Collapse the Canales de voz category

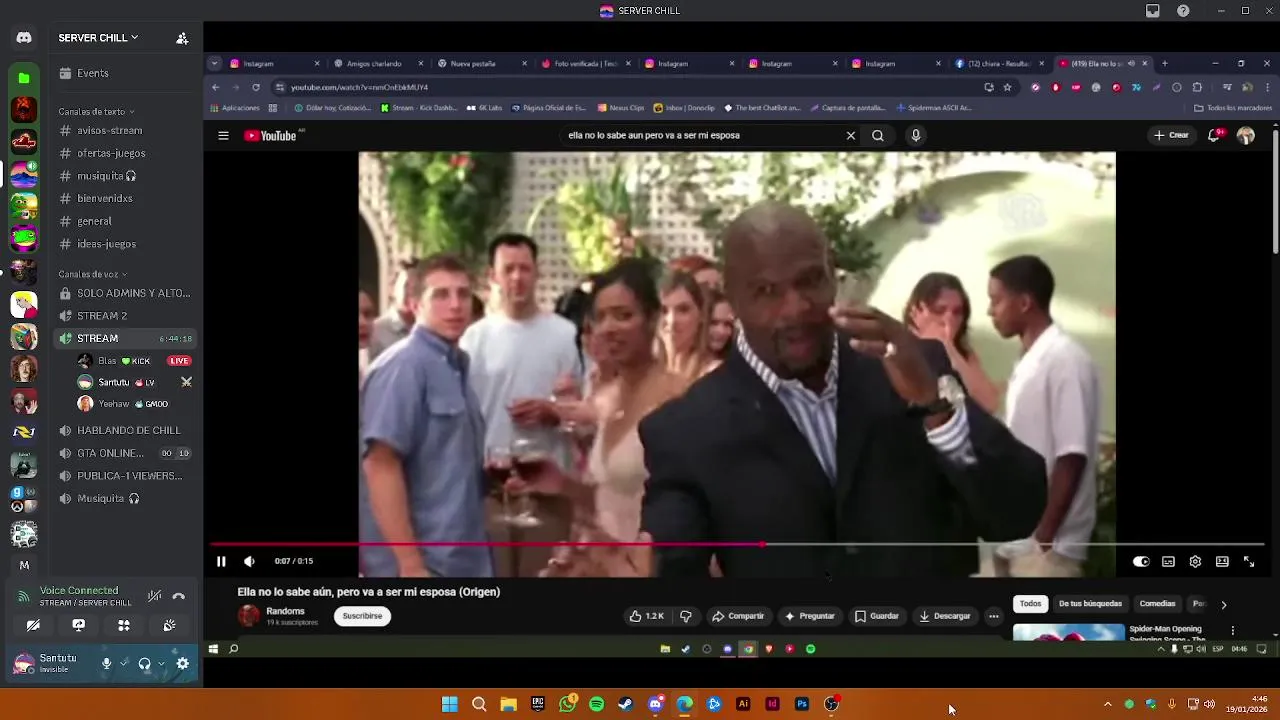[92, 274]
